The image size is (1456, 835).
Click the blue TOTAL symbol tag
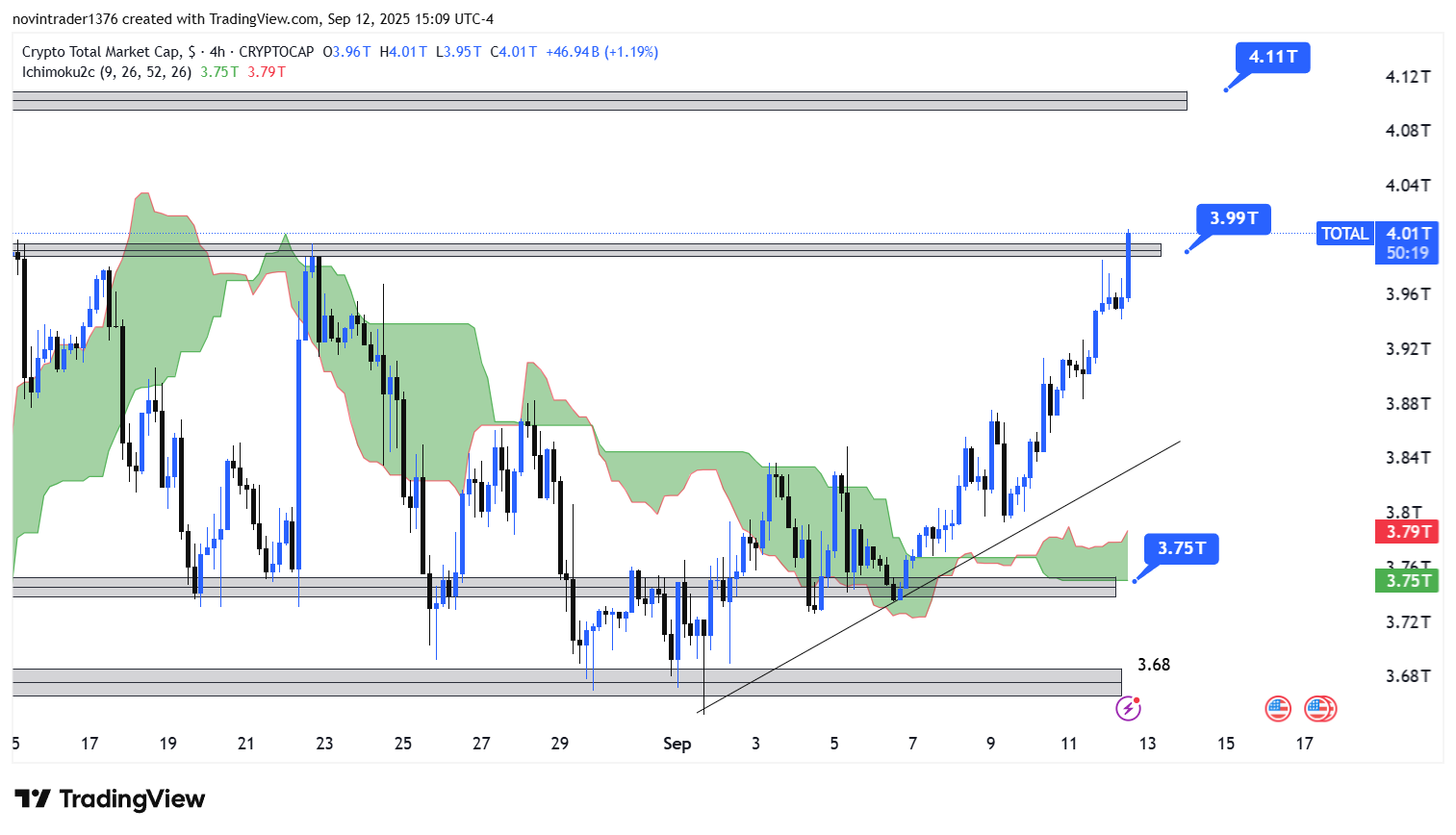pos(1344,234)
